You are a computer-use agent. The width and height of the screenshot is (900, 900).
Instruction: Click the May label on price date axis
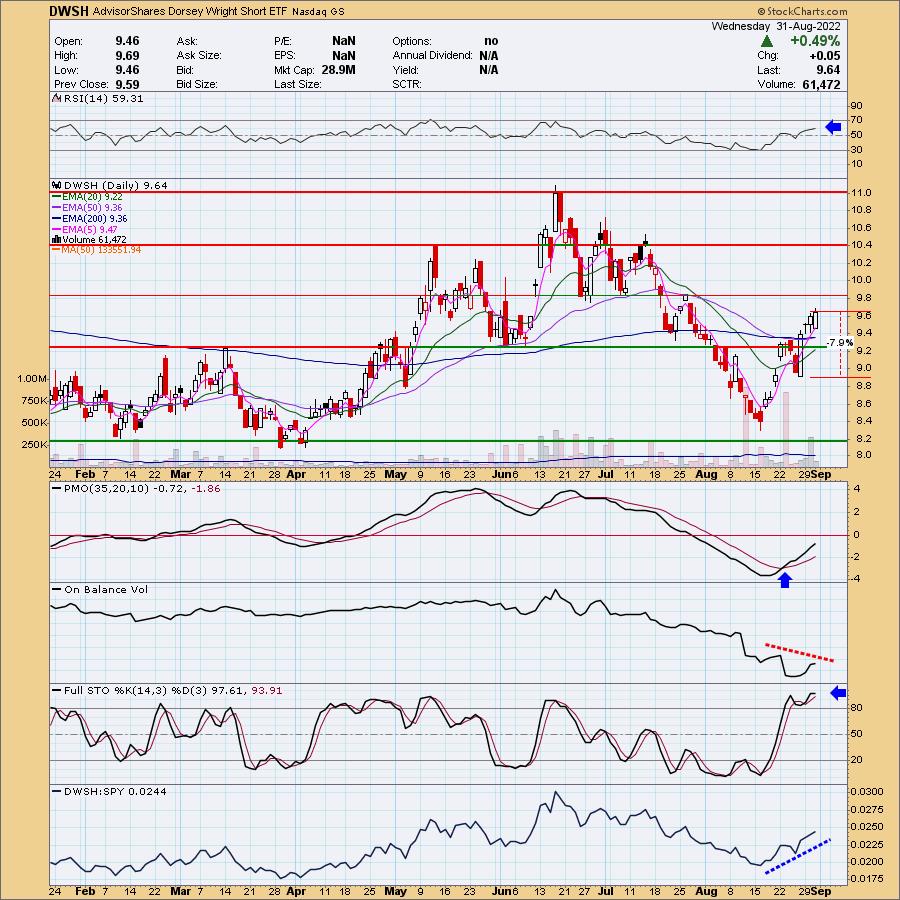(x=395, y=475)
